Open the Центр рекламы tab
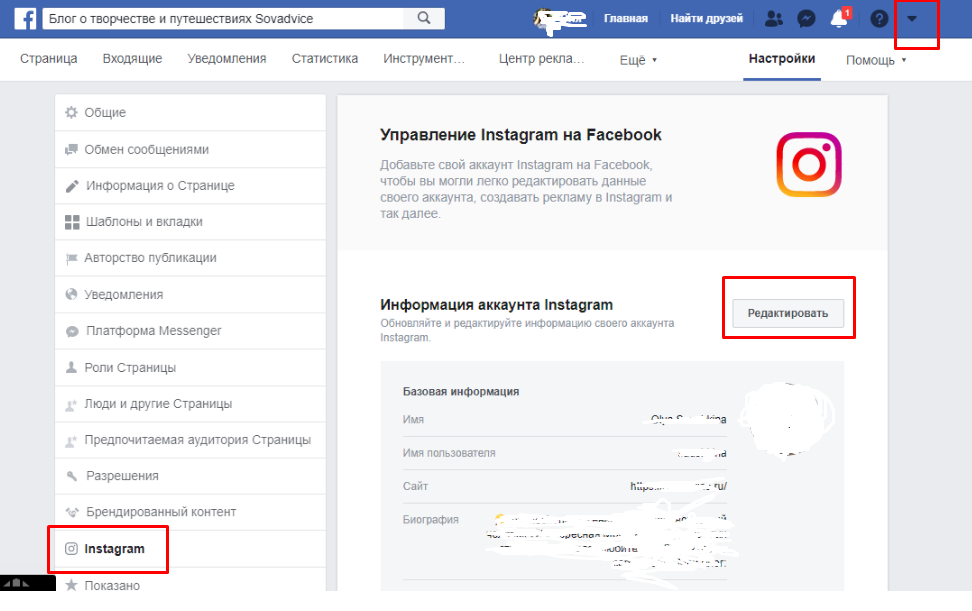972x611 pixels. pos(542,58)
